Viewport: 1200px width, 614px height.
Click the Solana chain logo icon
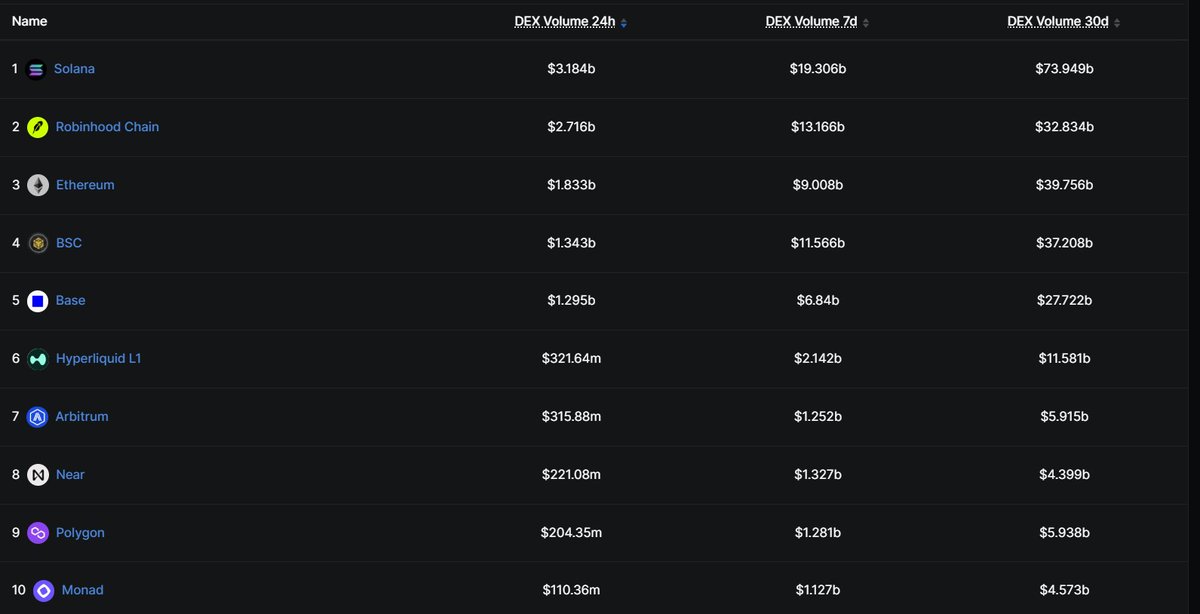[x=37, y=70]
